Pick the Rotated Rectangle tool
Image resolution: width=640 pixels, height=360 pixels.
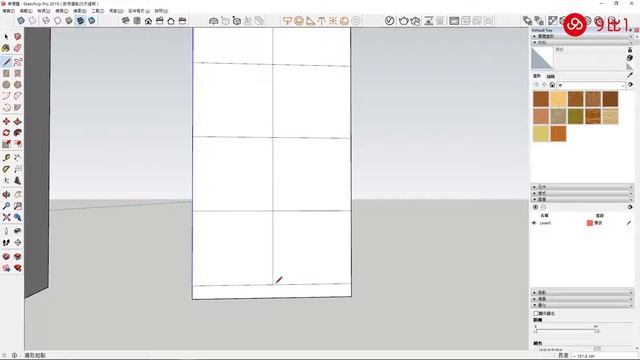point(18,73)
